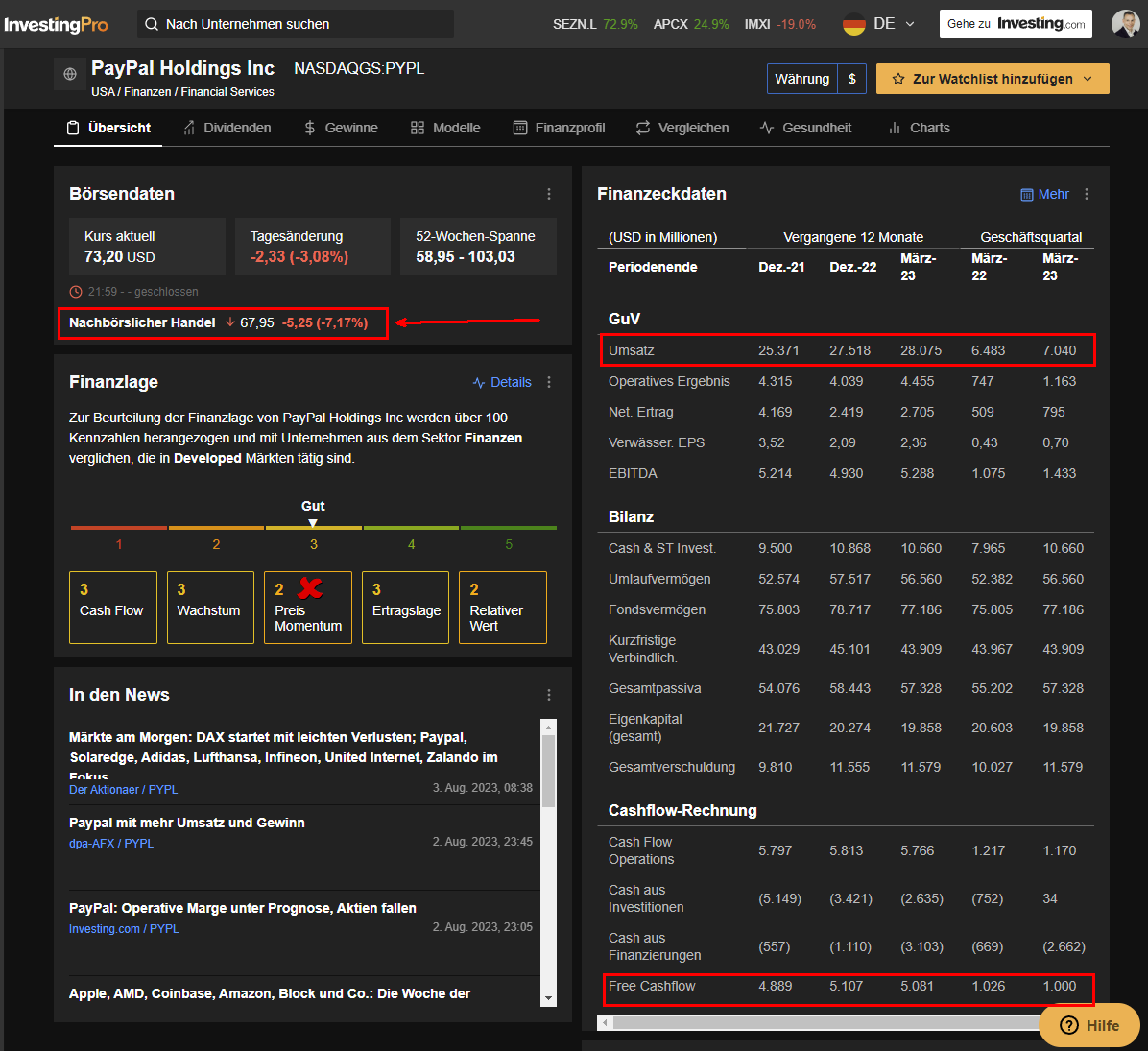Open the Modelle tab
Screen dimensions: 1148x1051
(x=445, y=128)
